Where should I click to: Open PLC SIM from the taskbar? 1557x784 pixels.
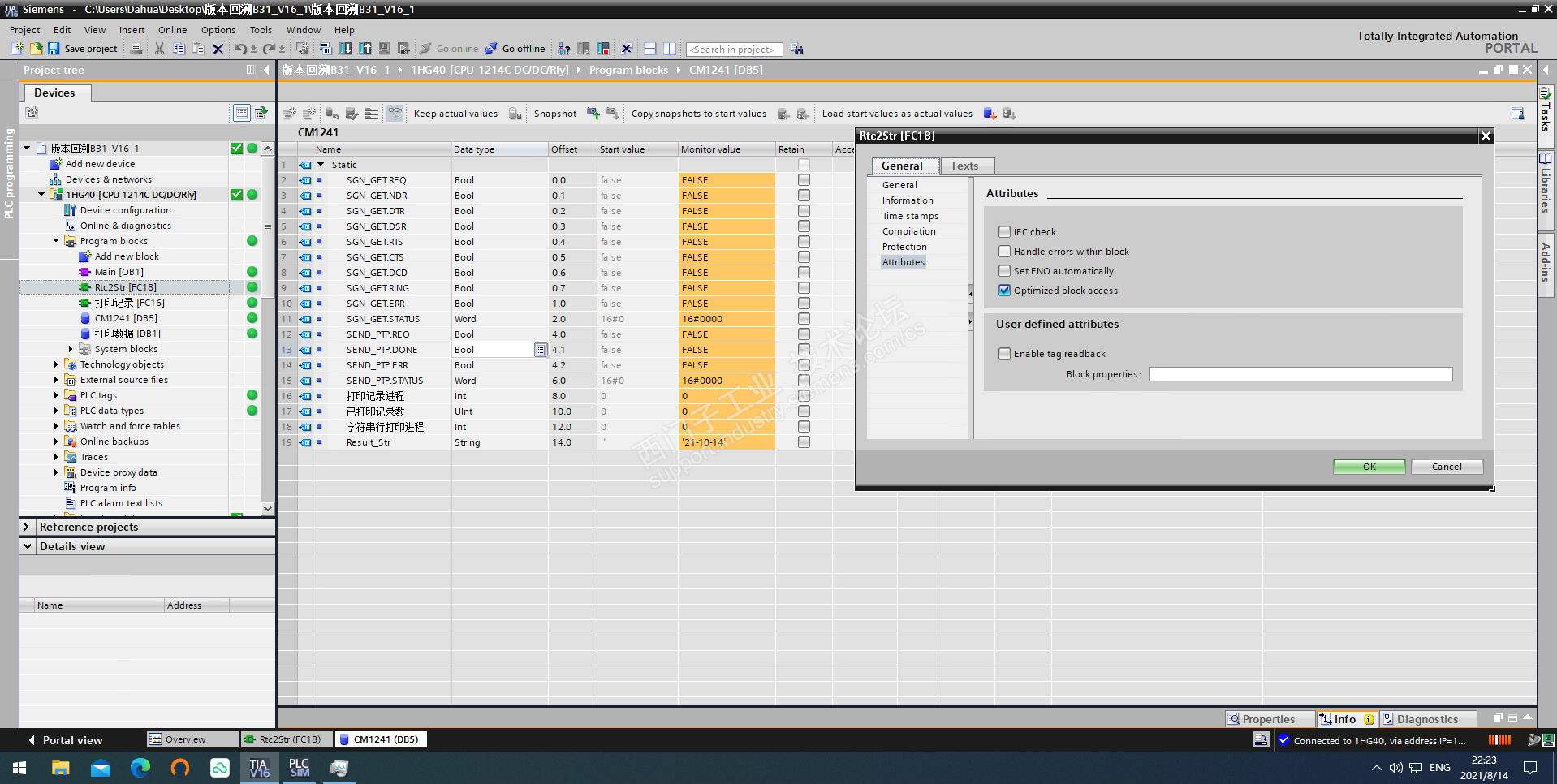[x=299, y=767]
